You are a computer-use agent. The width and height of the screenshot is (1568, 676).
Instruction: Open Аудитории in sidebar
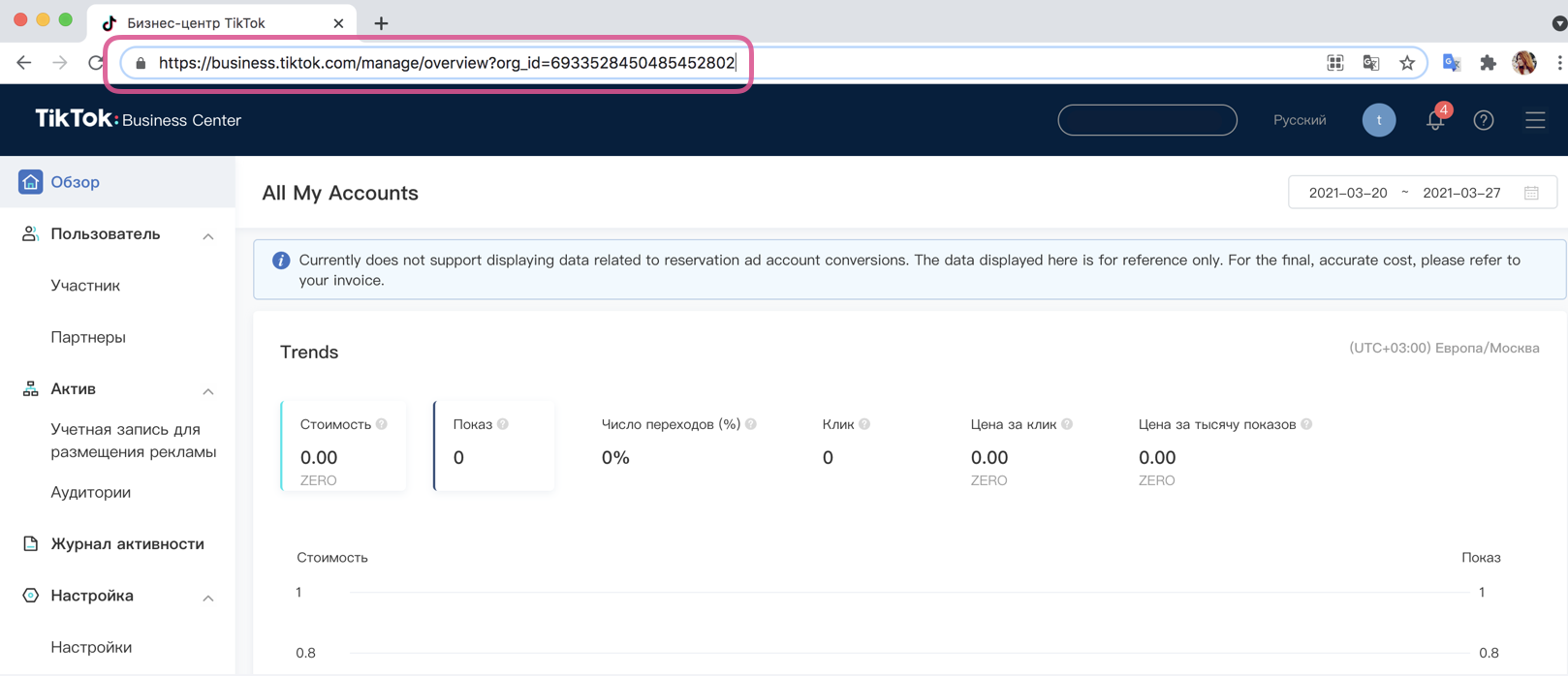91,492
